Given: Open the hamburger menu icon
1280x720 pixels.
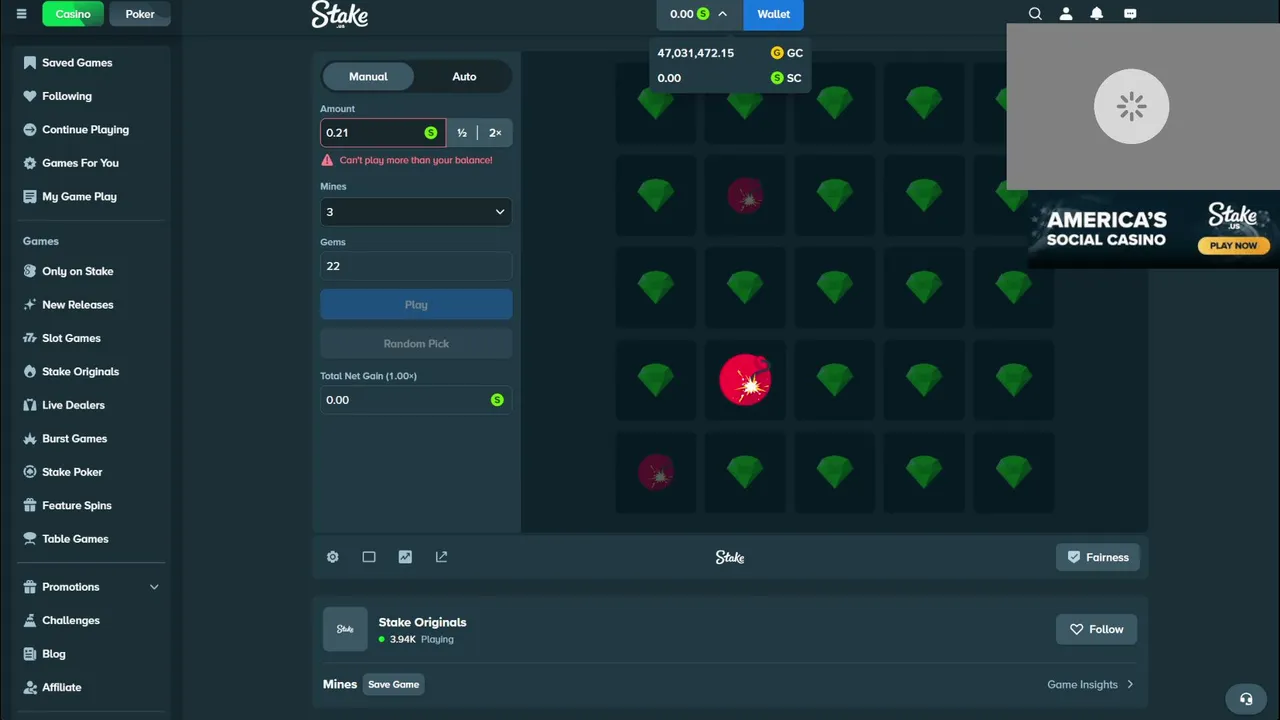Looking at the screenshot, I should pyautogui.click(x=21, y=14).
